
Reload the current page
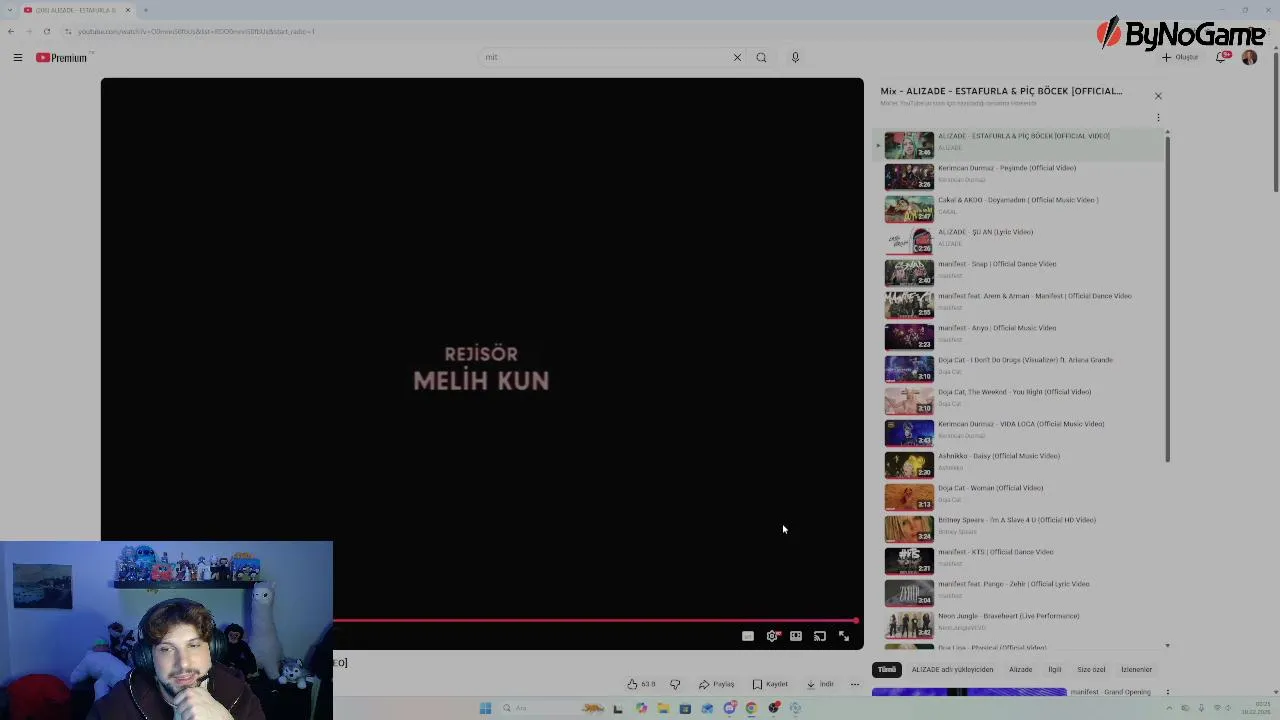click(x=46, y=31)
